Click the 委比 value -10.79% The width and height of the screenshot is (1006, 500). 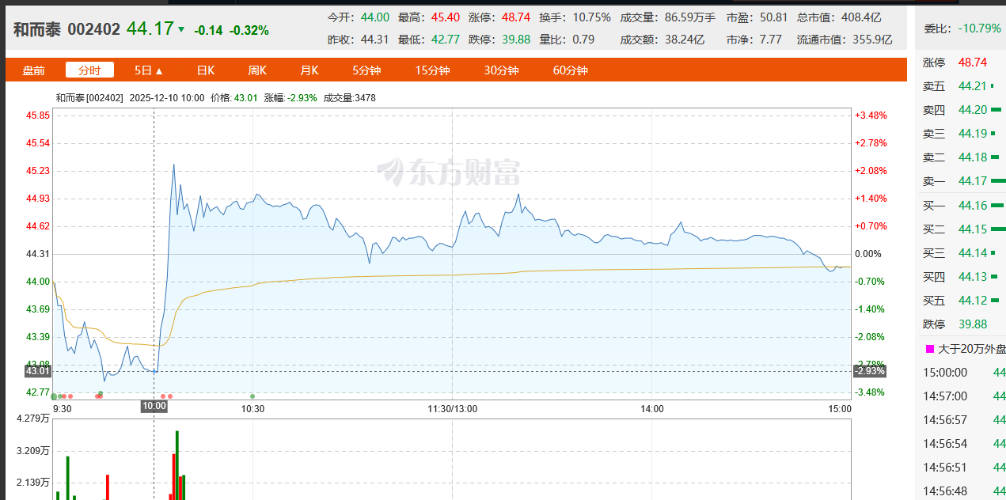[979, 28]
